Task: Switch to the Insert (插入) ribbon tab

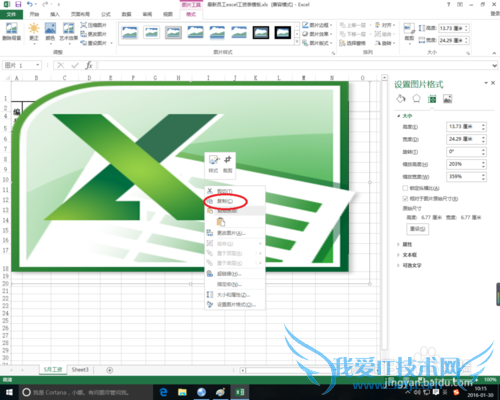Action: [55, 14]
